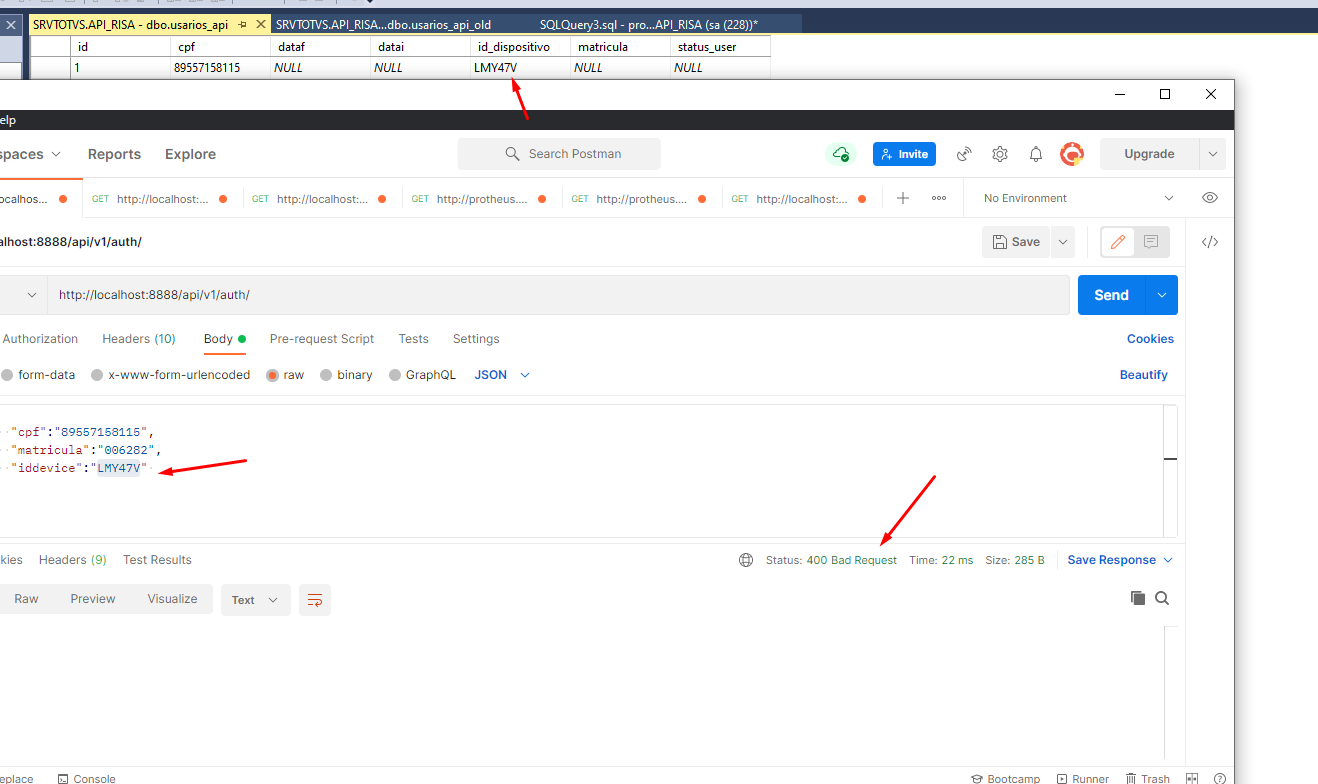Open the notifications bell
The width and height of the screenshot is (1318, 784).
[1036, 154]
